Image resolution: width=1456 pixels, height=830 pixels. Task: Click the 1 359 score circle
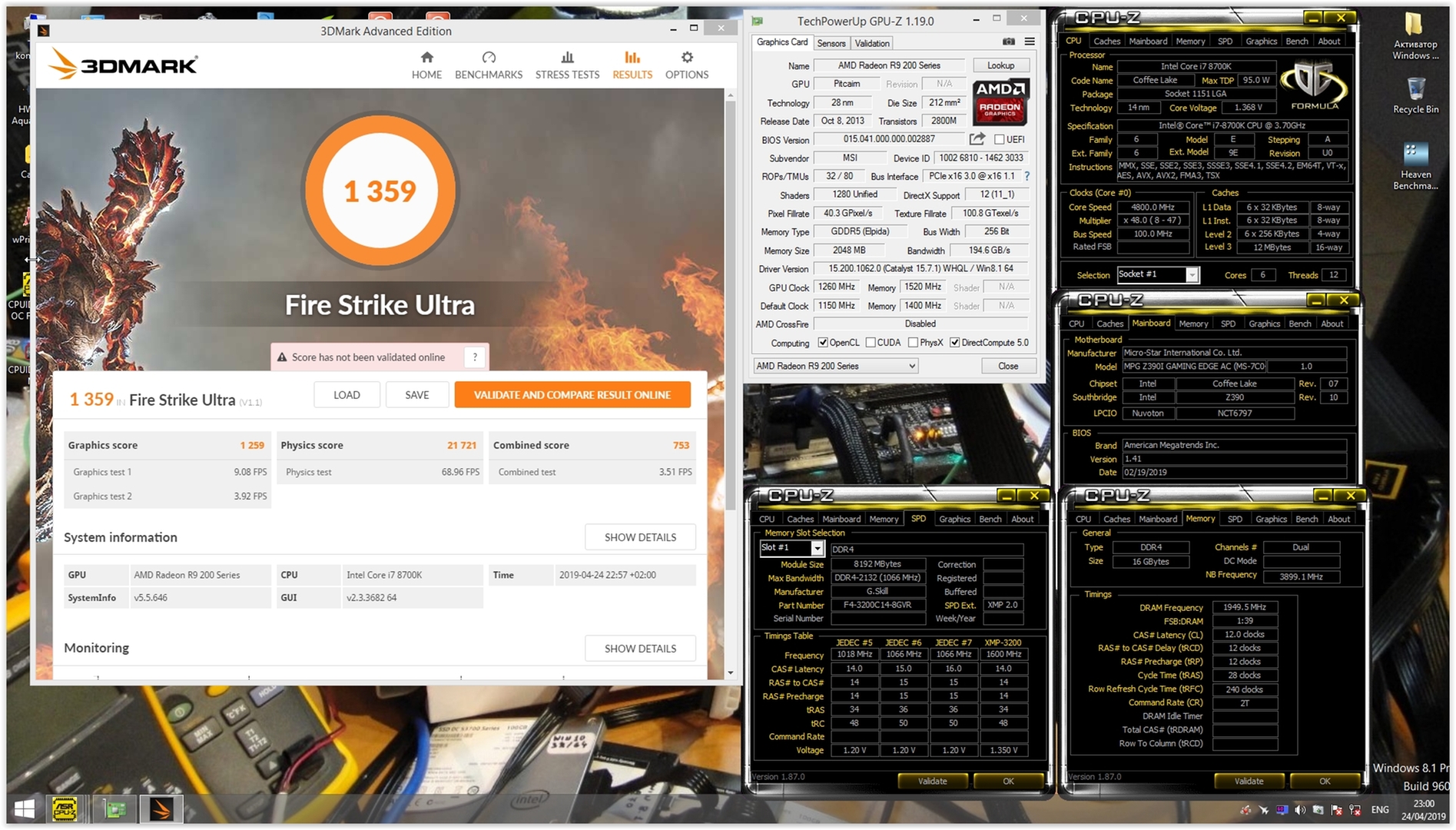point(380,191)
